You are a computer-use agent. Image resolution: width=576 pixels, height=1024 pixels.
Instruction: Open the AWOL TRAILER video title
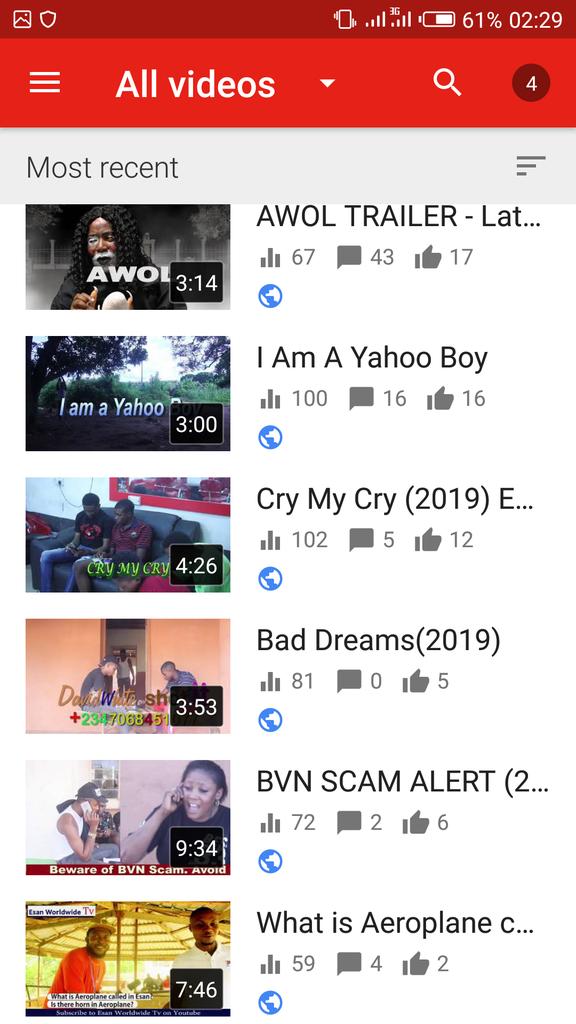pyautogui.click(x=399, y=217)
